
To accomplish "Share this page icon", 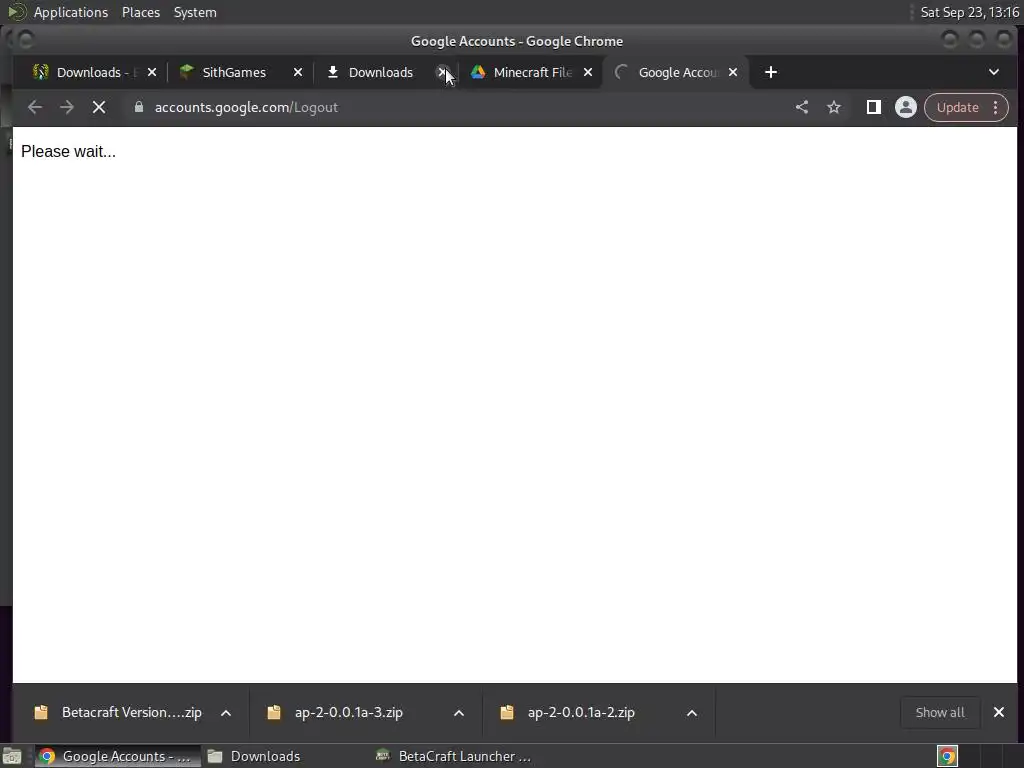I will [802, 107].
